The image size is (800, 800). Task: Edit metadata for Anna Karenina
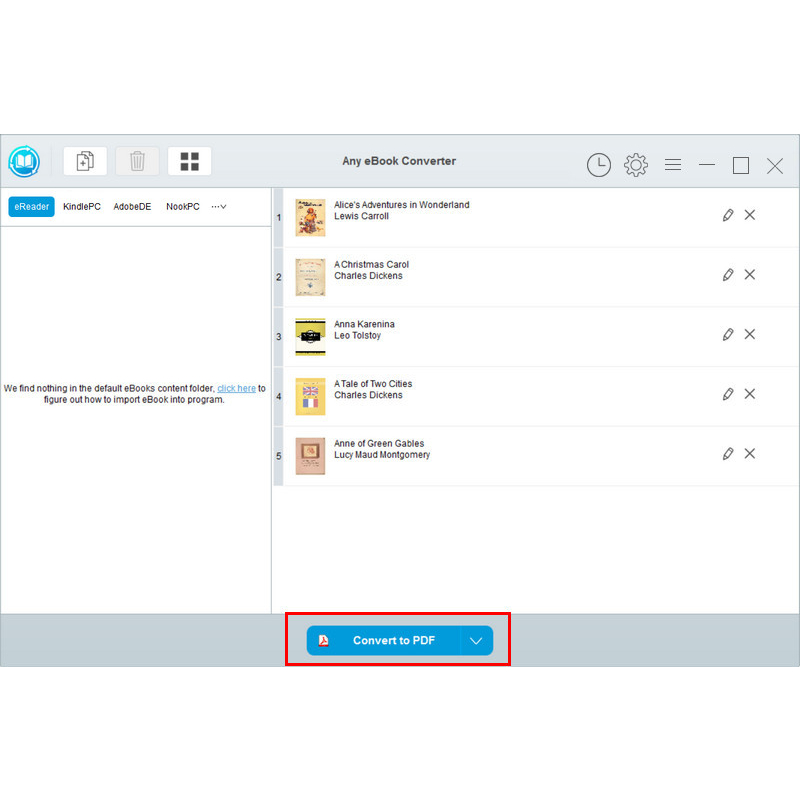[728, 334]
